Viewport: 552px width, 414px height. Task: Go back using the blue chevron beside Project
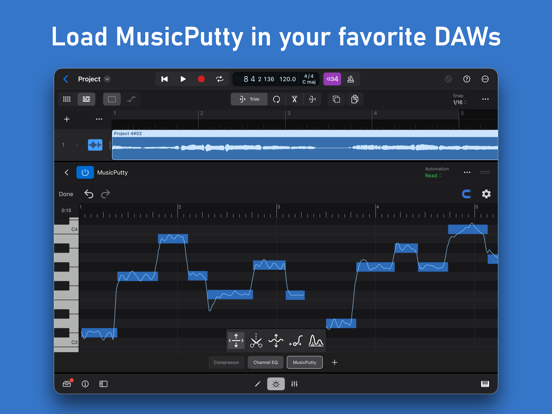66,79
